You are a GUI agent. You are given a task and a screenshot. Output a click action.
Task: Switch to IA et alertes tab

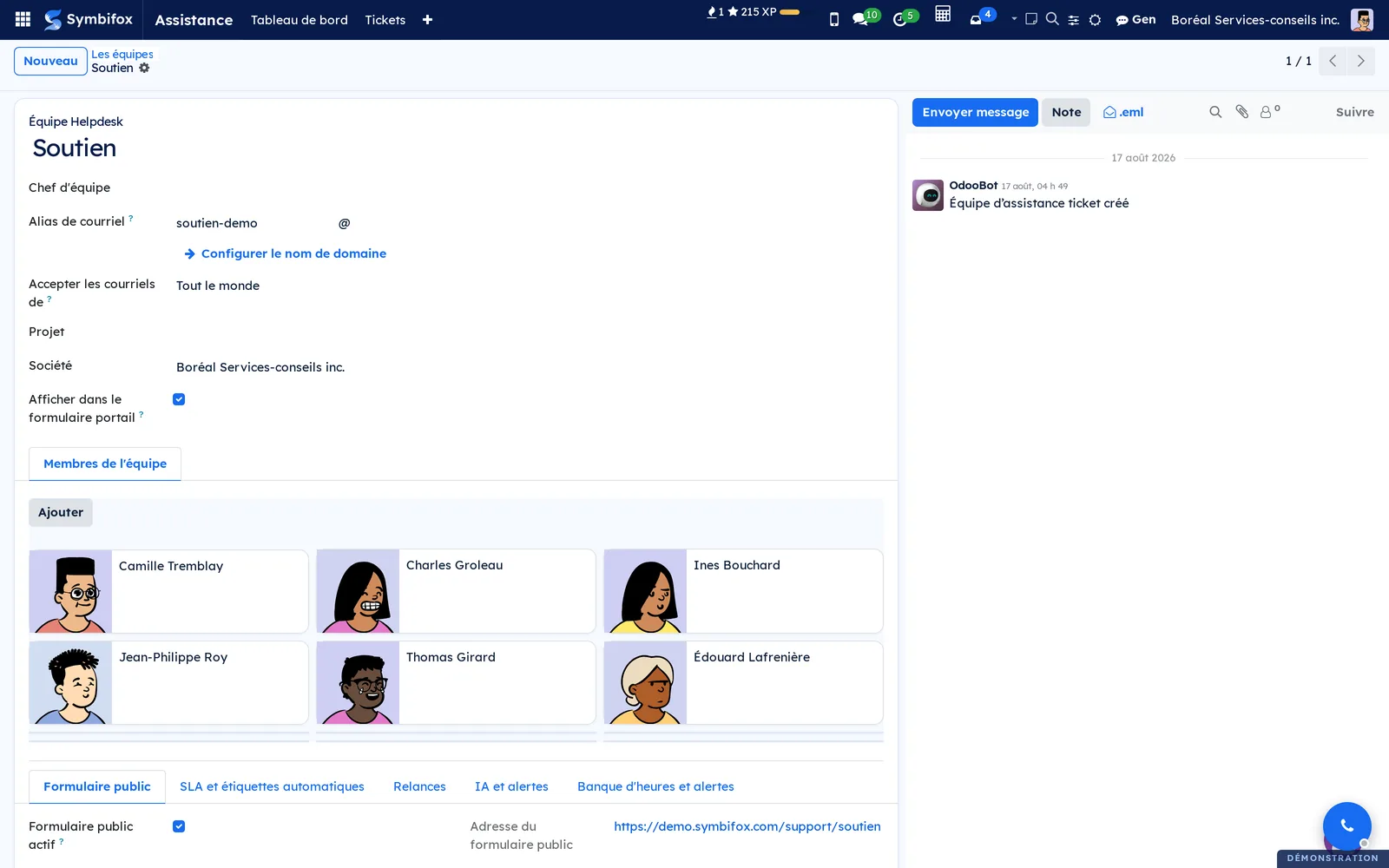click(511, 786)
